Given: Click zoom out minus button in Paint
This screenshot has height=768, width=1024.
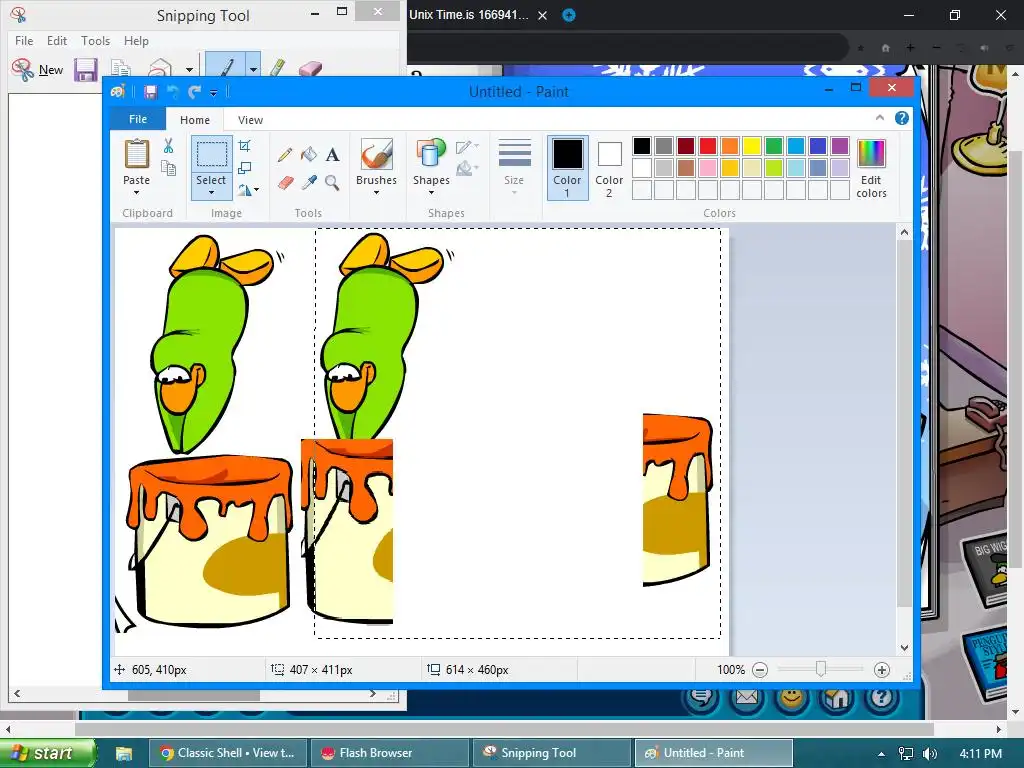Looking at the screenshot, I should 760,670.
